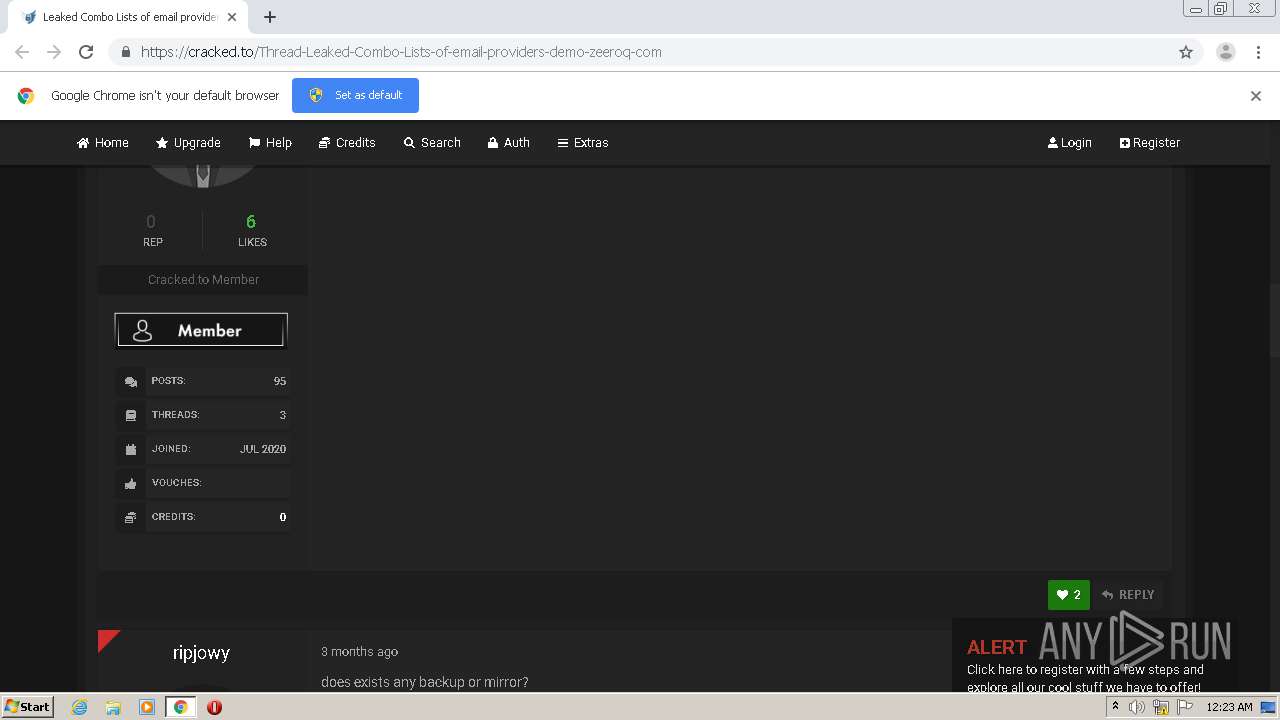Open file explorer from taskbar
This screenshot has width=1280, height=720.
point(113,707)
